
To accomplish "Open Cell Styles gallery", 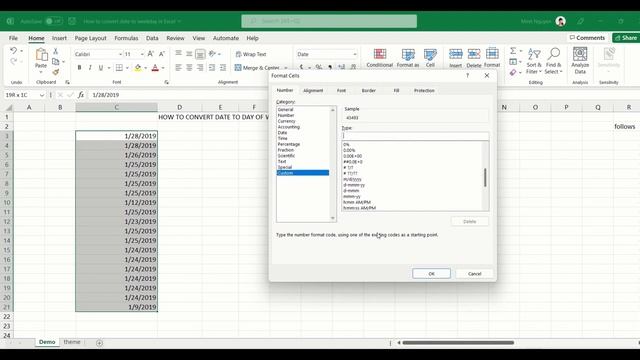I will coord(430,58).
